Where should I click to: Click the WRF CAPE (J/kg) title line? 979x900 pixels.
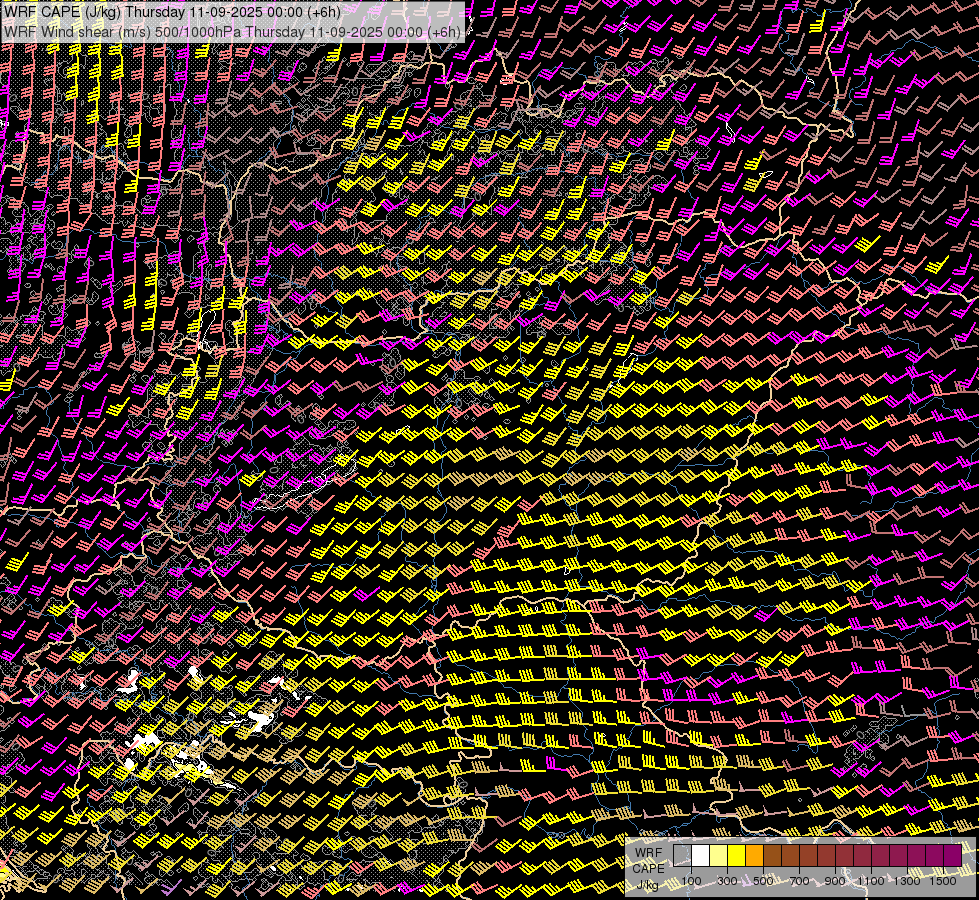[x=171, y=13]
